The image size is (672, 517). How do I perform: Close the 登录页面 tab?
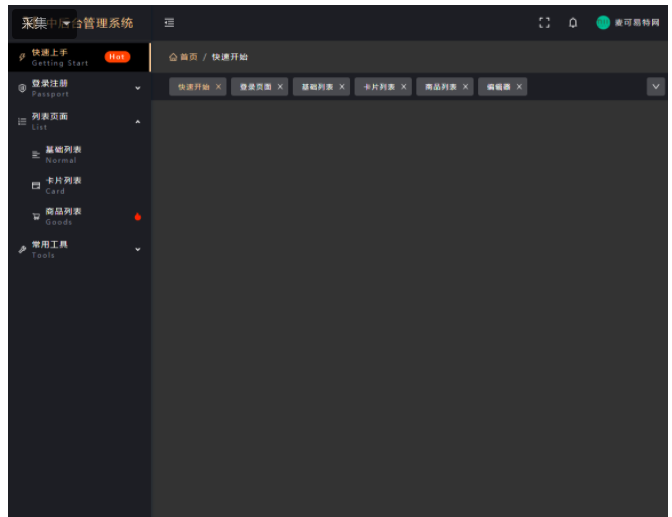pyautogui.click(x=280, y=87)
